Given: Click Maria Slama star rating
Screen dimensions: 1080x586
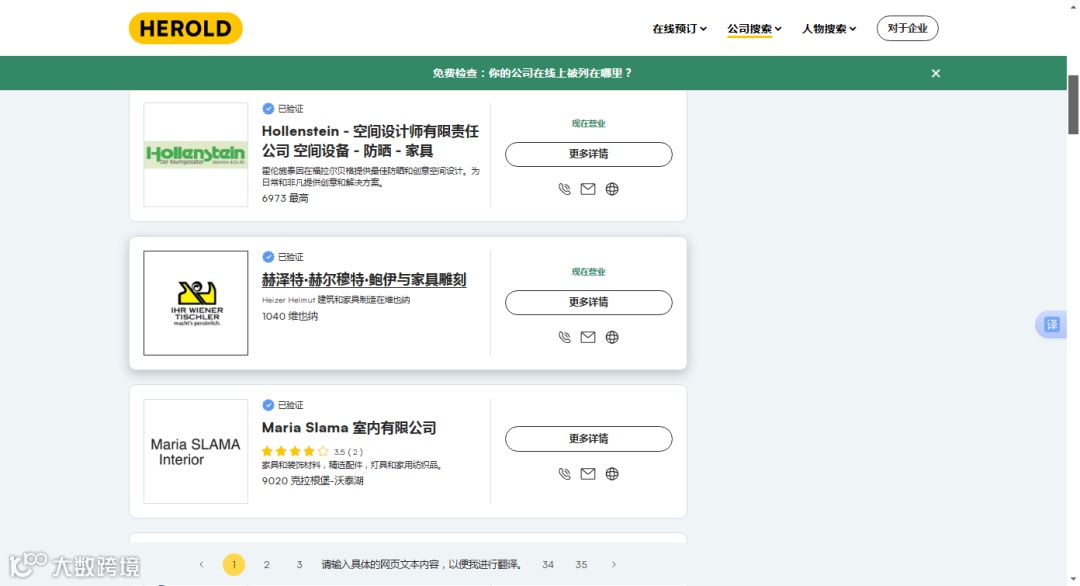Looking at the screenshot, I should (x=295, y=452).
